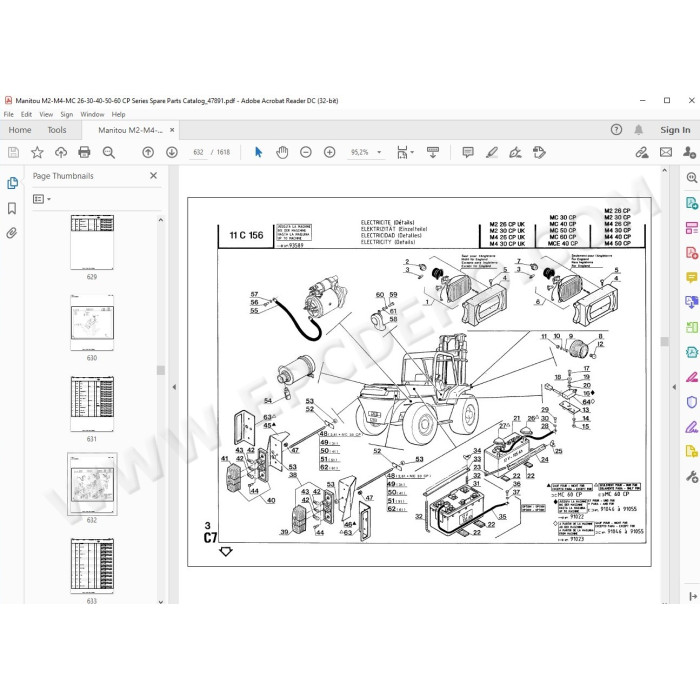
Task: Share a link to this file
Action: tap(642, 153)
